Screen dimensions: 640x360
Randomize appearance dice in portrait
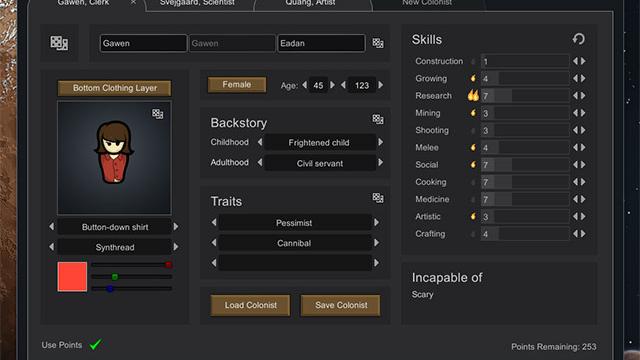(158, 113)
